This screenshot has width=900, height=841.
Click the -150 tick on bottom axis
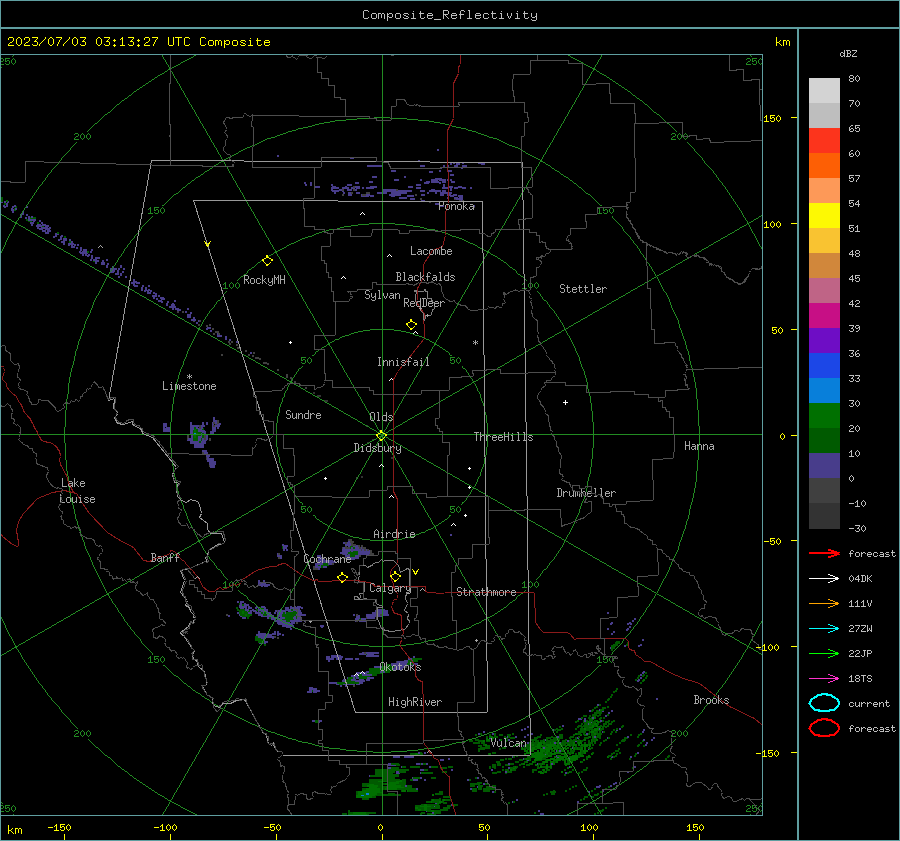coord(59,827)
